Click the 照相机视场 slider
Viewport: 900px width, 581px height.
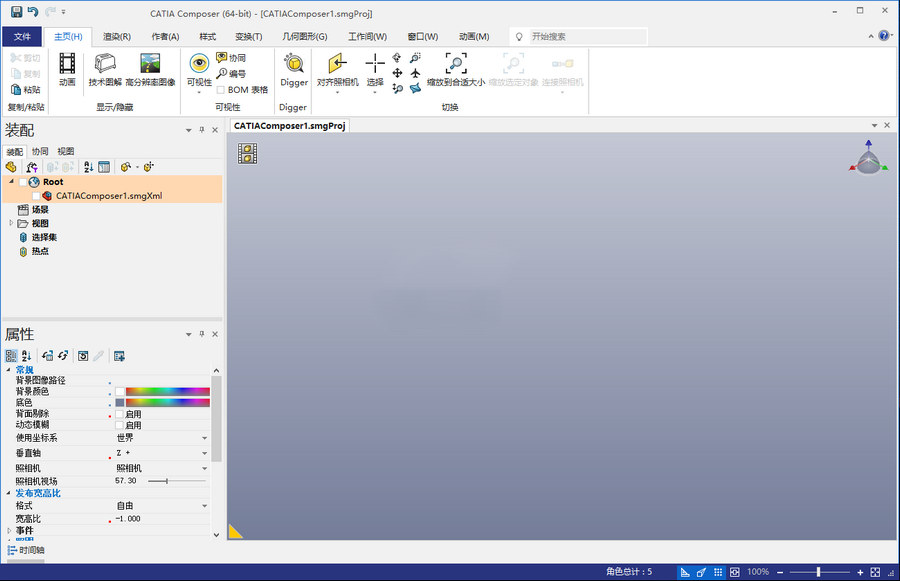pos(176,481)
